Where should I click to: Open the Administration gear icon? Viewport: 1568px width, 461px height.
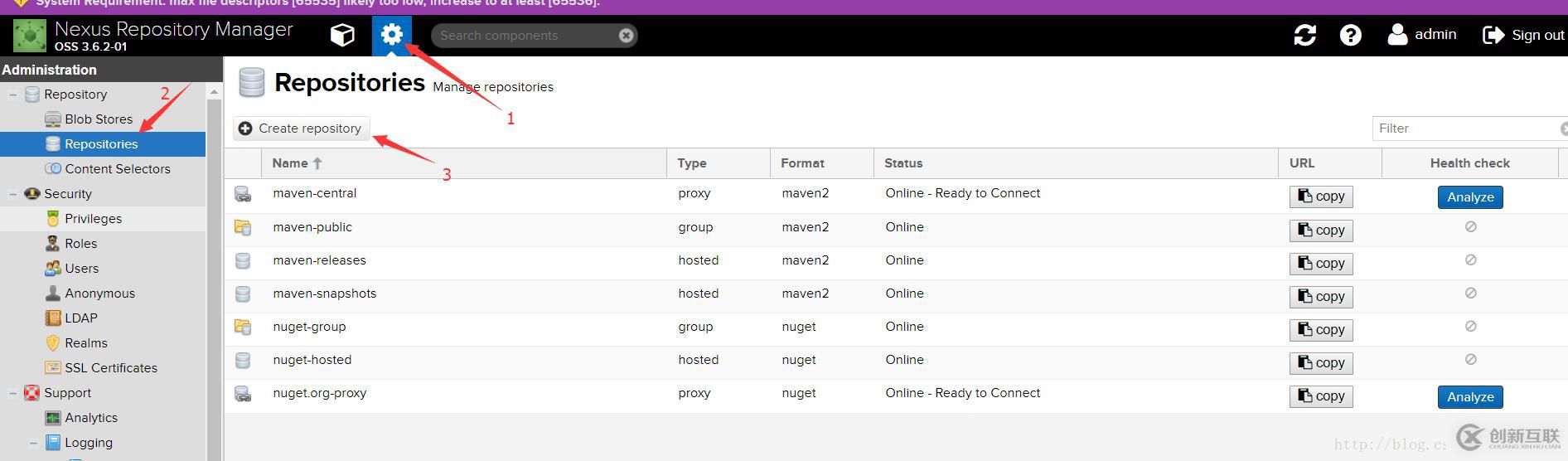tap(392, 35)
